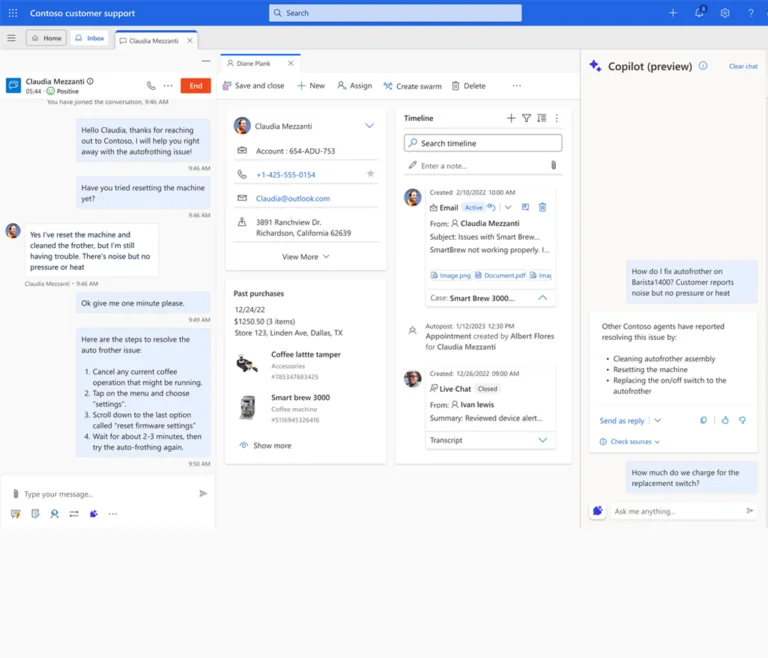The height and width of the screenshot is (658, 768).
Task: Click Send as reply
Action: pos(622,420)
